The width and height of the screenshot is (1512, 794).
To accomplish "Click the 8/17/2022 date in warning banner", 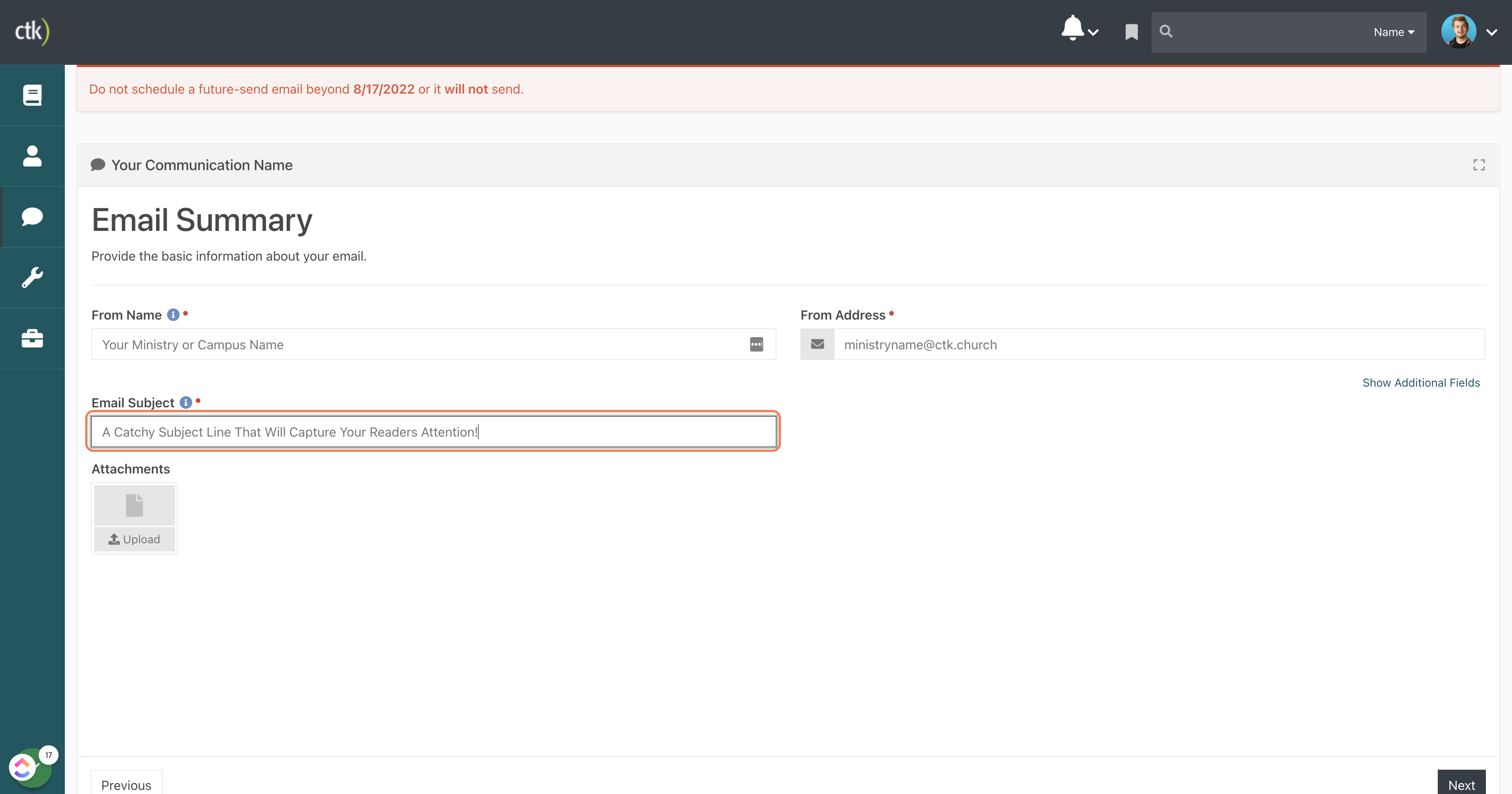I will tap(383, 89).
